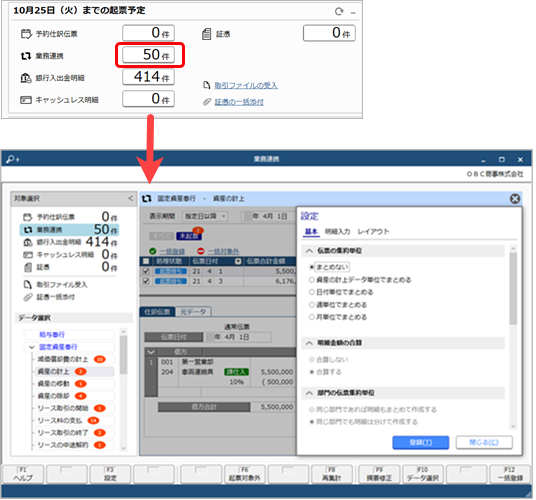Click the 証憑 document icon in sidebar
This screenshot has height=500, width=536.
pos(28,267)
